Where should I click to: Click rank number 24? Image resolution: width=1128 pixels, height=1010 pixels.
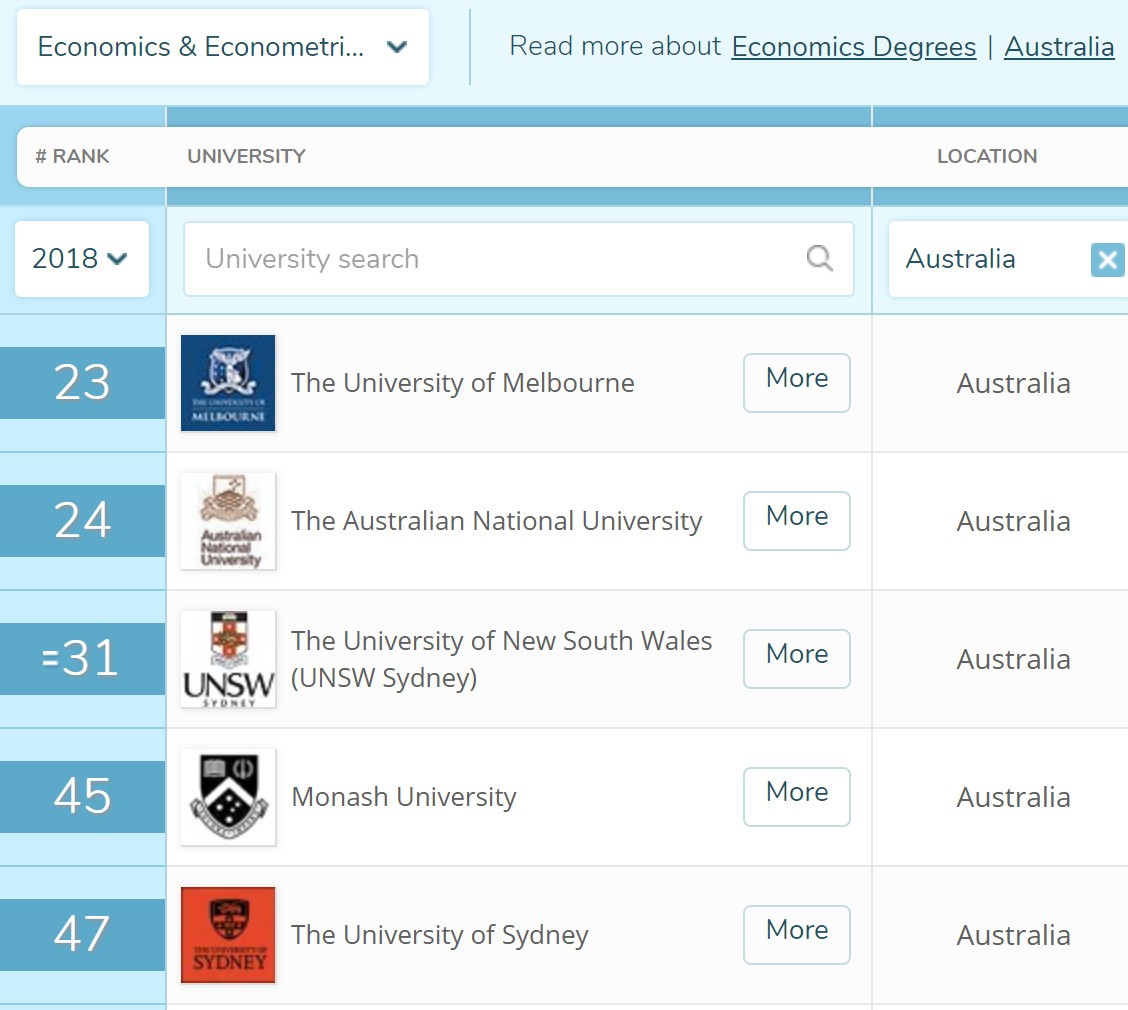point(82,520)
